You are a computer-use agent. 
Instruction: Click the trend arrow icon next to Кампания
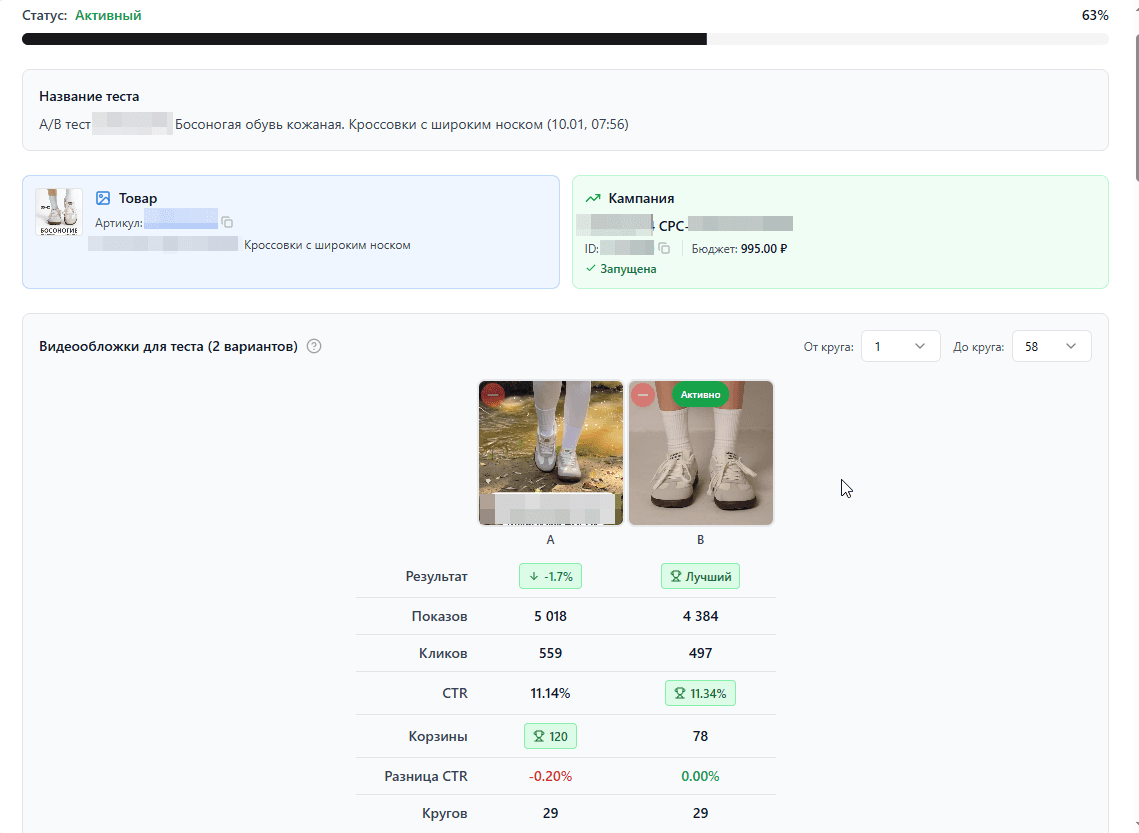593,198
